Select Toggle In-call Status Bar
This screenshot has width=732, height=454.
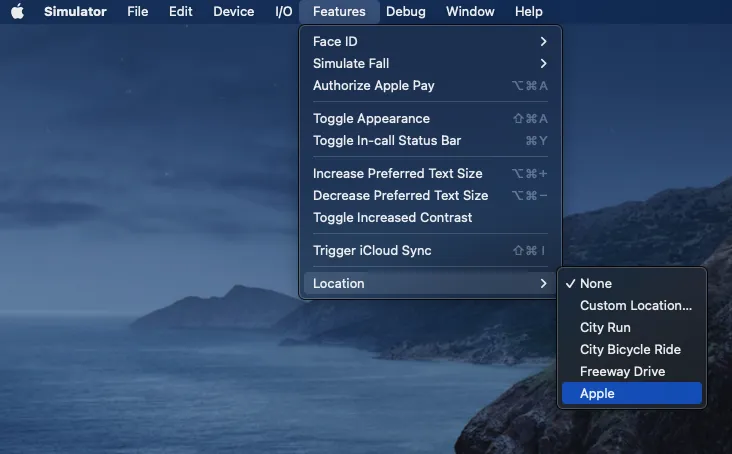[430, 140]
